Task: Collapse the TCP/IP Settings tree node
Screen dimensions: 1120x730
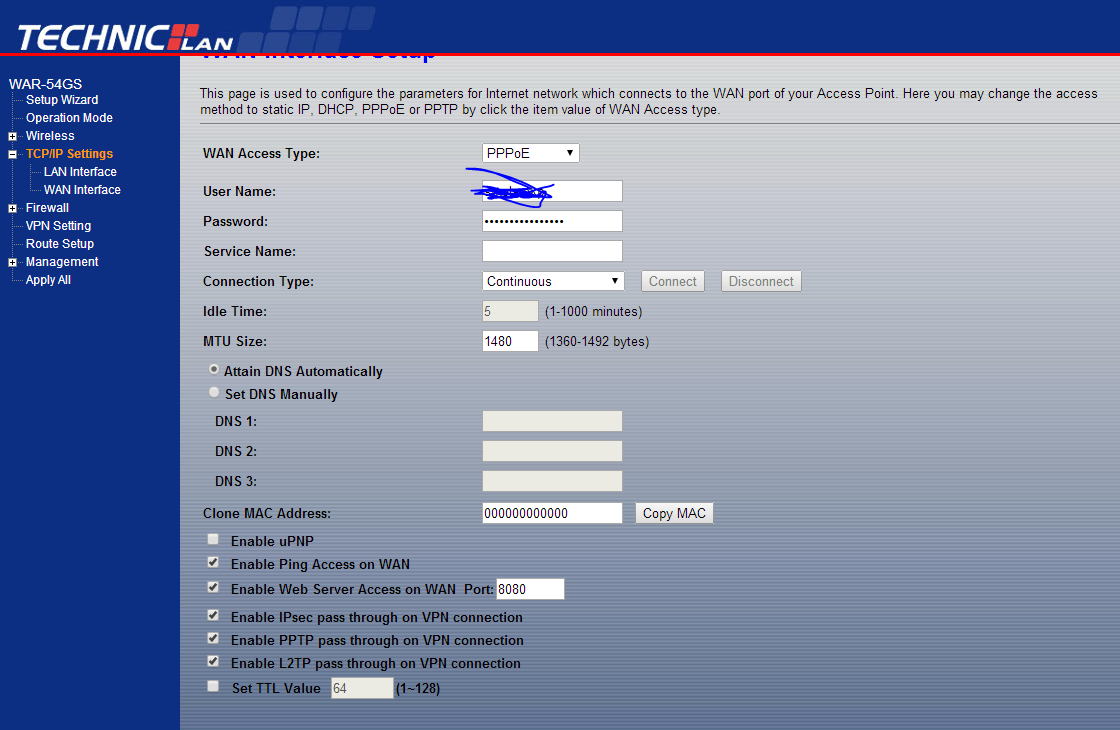Action: pyautogui.click(x=12, y=154)
